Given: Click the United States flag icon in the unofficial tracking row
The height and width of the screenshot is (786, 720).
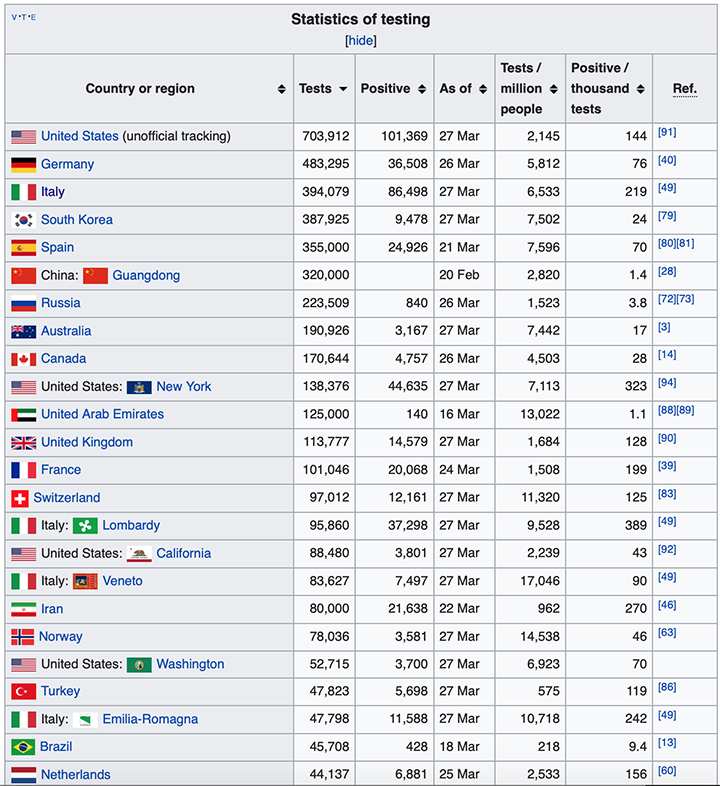Looking at the screenshot, I should coord(24,136).
